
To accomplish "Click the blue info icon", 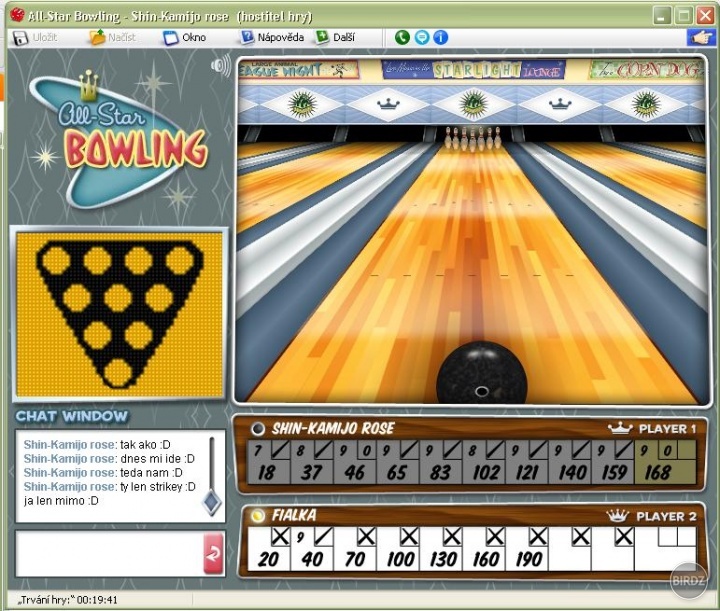I will click(x=441, y=37).
